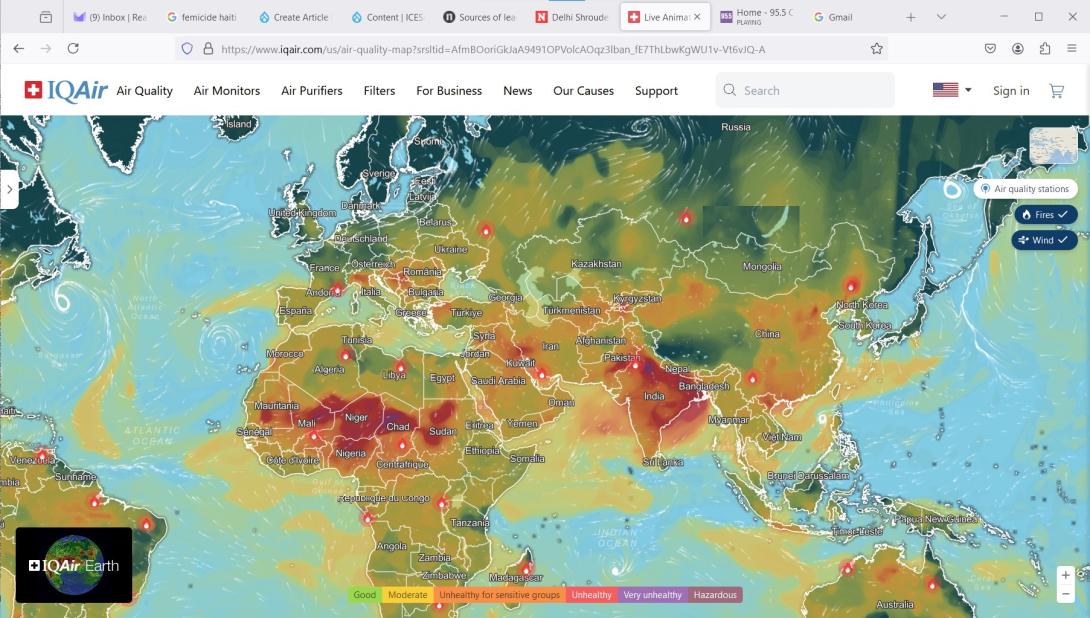Viewport: 1090px width, 618px height.
Task: Enable the Air quality stations layer
Action: 1025,188
